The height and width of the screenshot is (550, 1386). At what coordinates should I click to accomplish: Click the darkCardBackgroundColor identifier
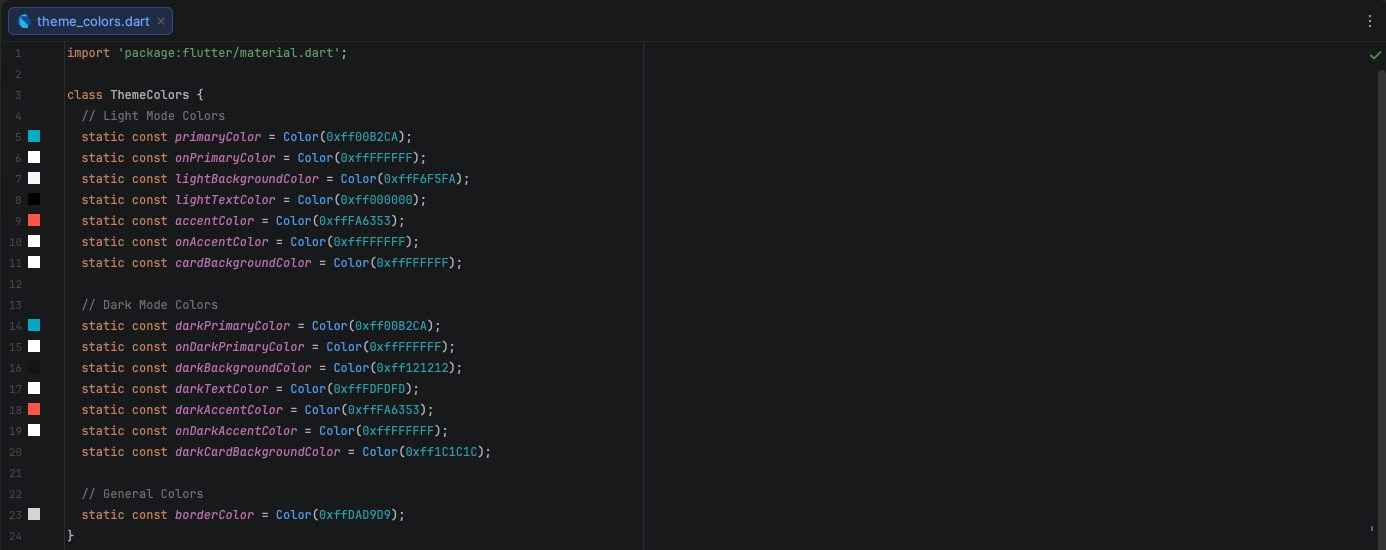(x=258, y=452)
